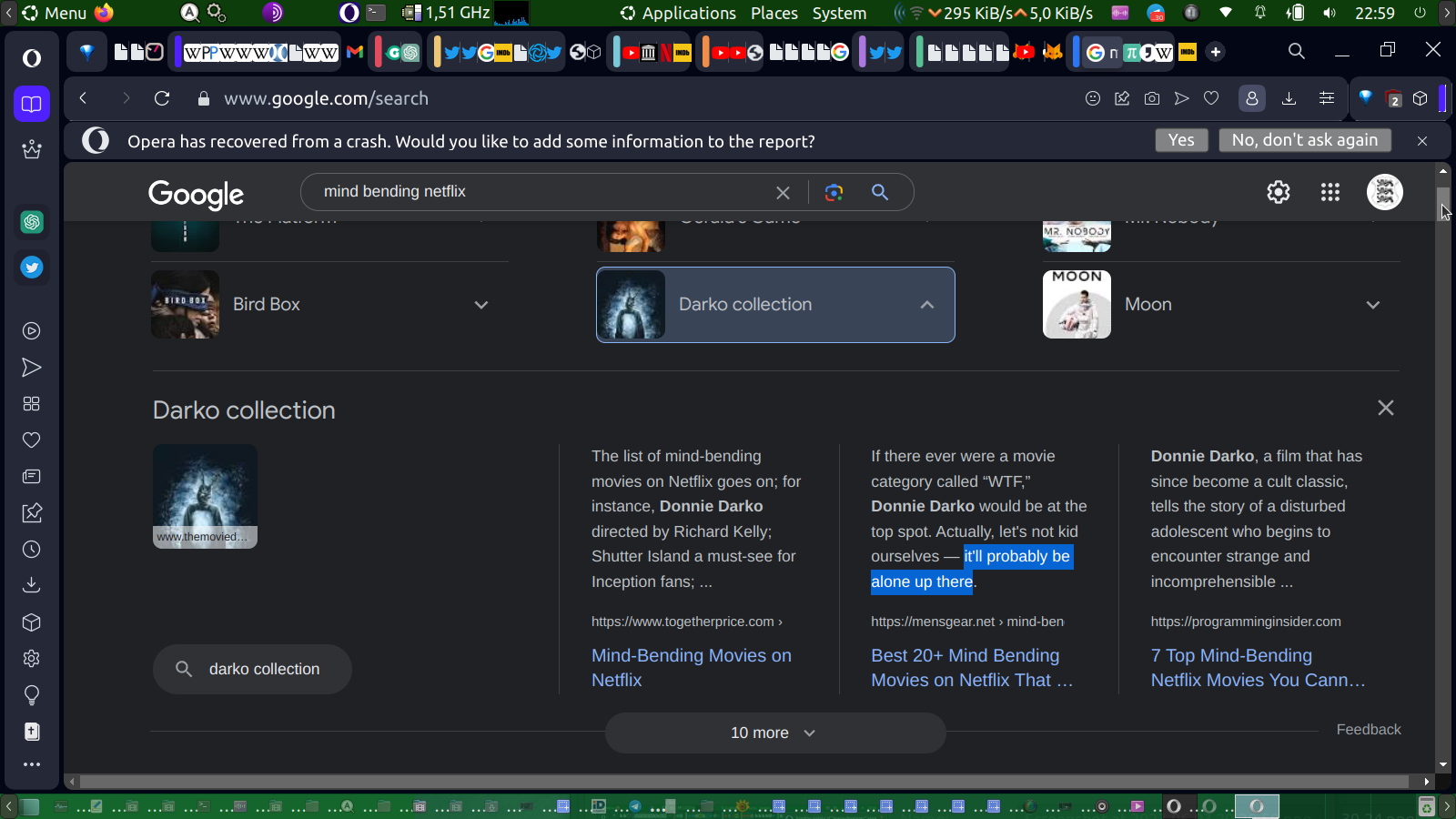The width and height of the screenshot is (1456, 819).
Task: Switch to the Gmail tab
Action: pyautogui.click(x=355, y=52)
